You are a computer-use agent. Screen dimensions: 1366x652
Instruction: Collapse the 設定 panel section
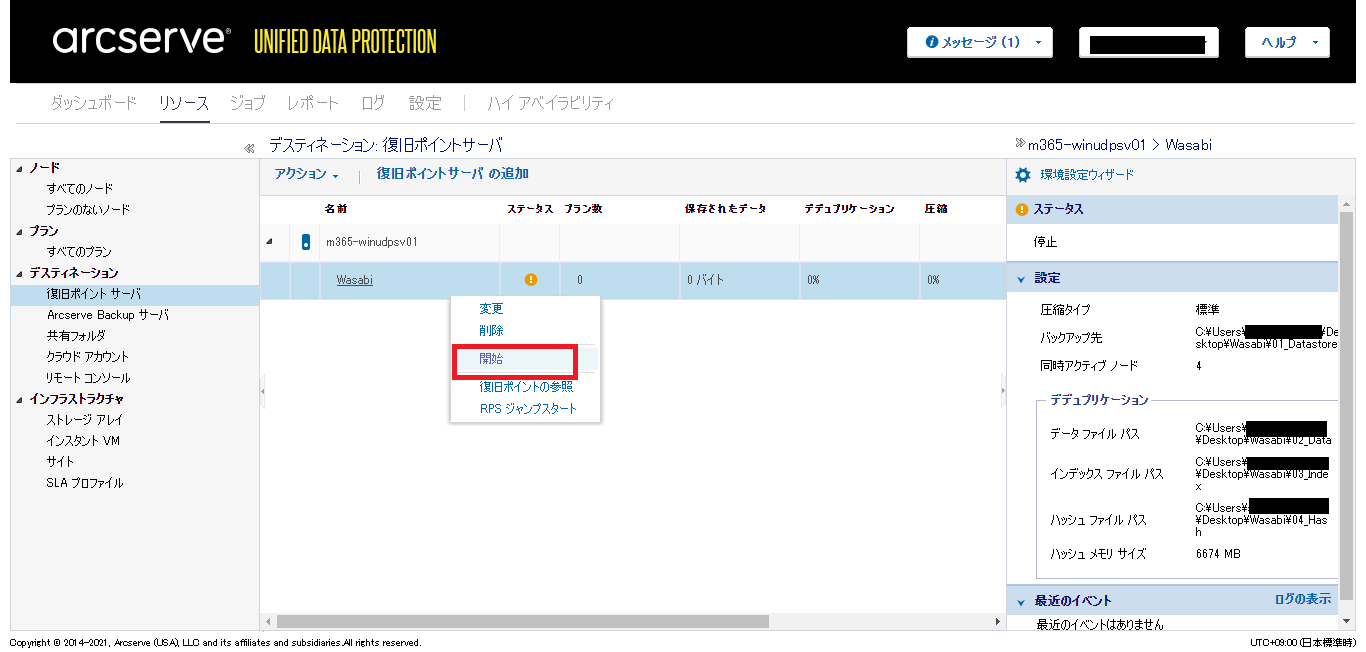click(1021, 279)
